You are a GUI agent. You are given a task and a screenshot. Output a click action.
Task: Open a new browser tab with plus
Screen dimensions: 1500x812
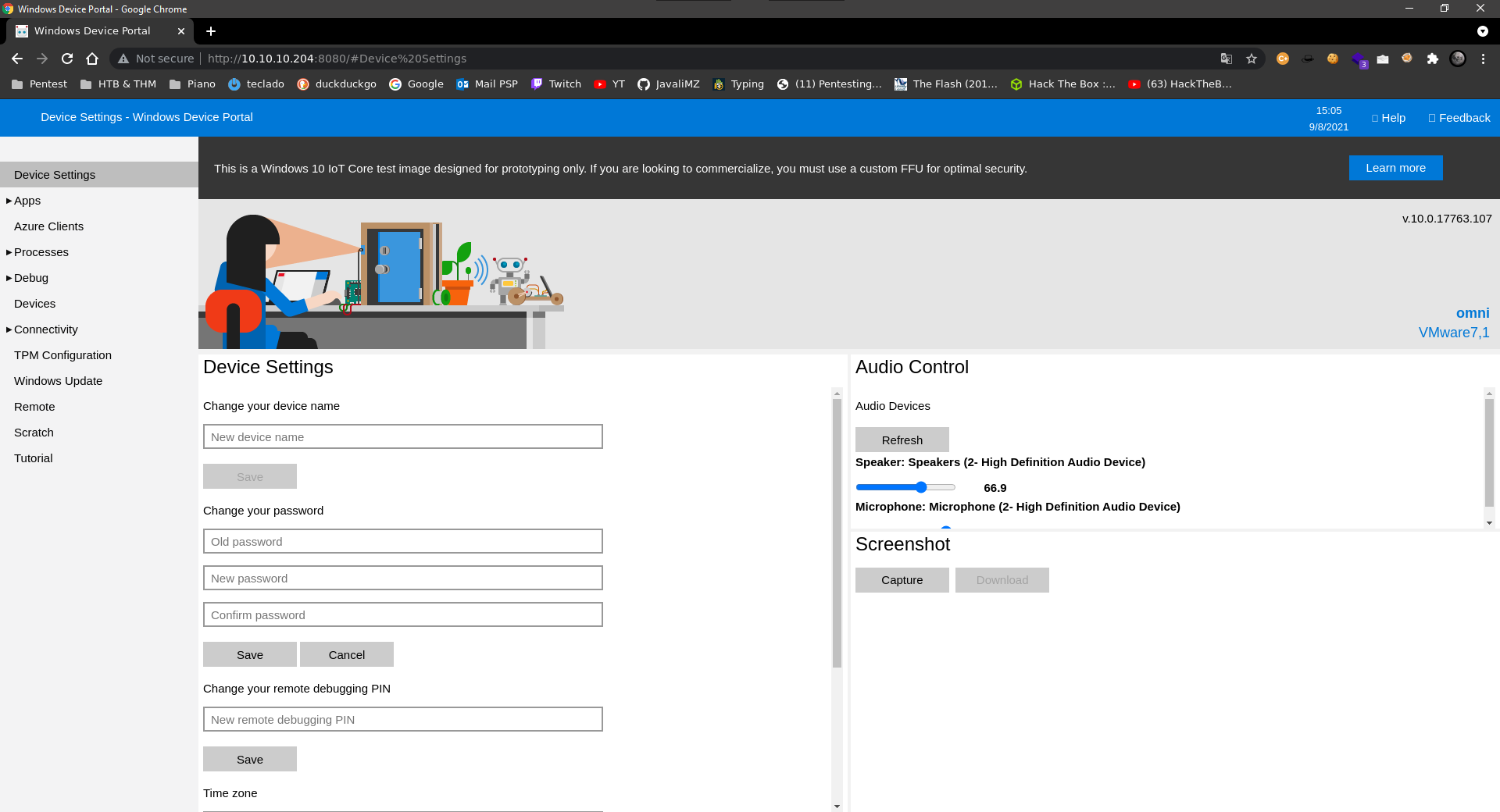click(x=211, y=31)
